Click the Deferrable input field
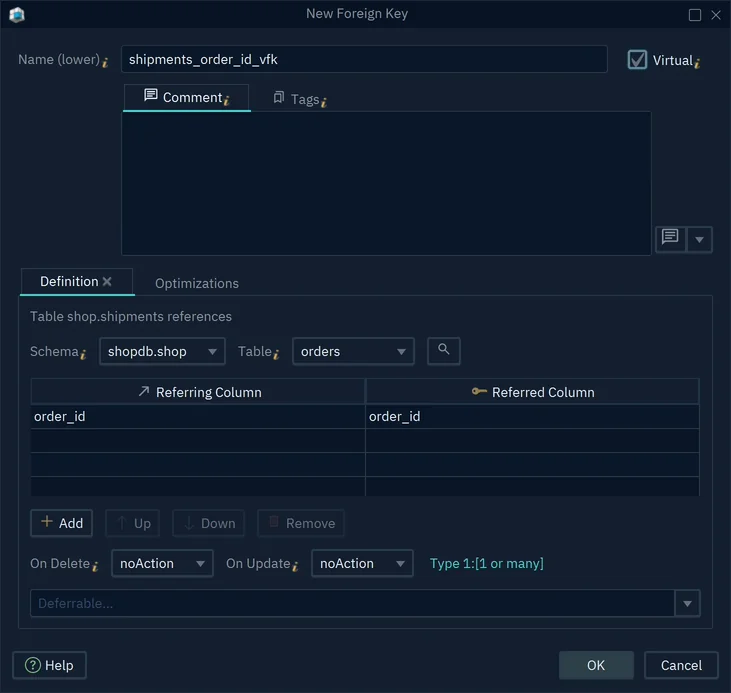The height and width of the screenshot is (693, 731). click(352, 603)
